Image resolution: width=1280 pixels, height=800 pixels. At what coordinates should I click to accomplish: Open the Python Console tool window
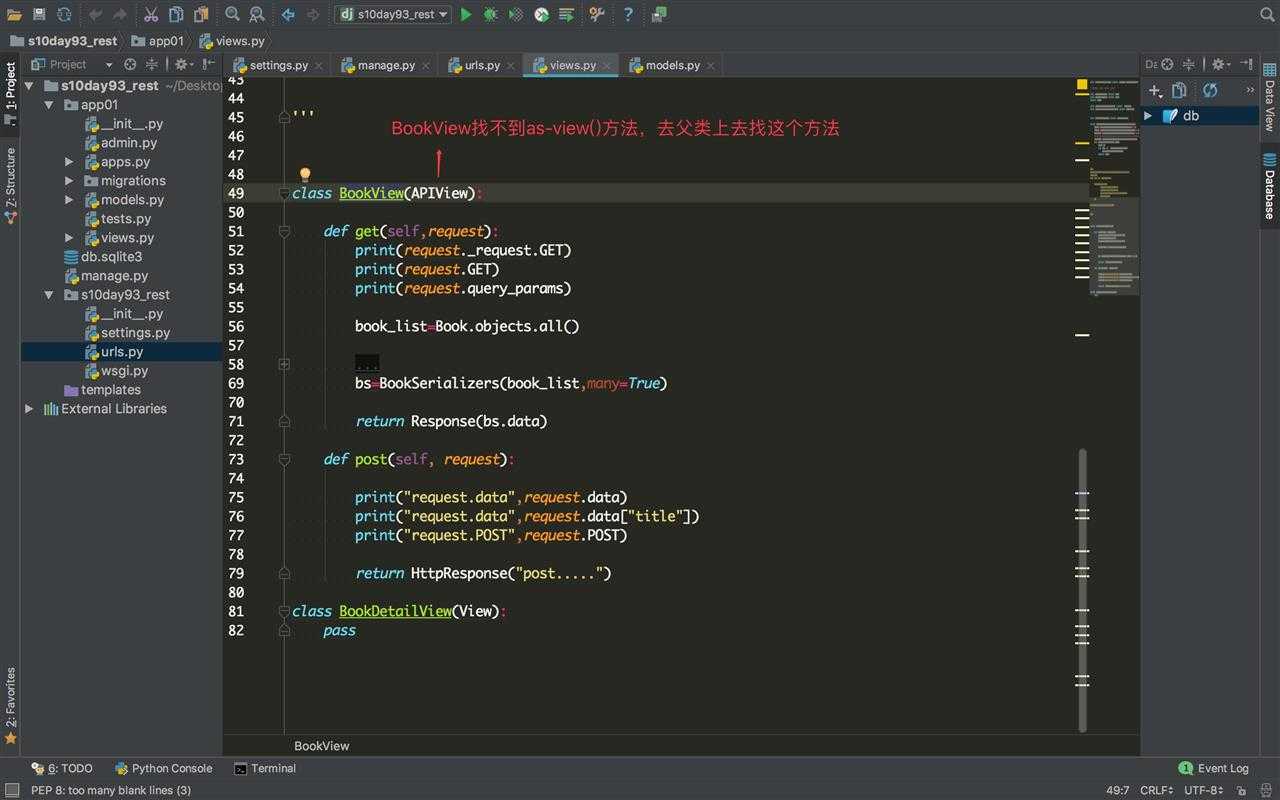(x=164, y=769)
